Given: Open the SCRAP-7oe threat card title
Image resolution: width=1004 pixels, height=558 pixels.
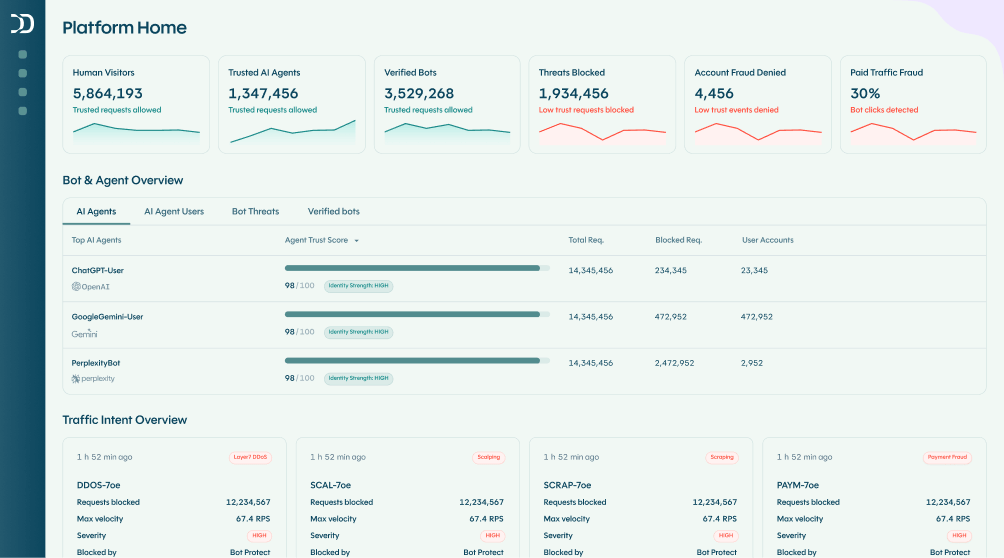Looking at the screenshot, I should click(x=567, y=485).
